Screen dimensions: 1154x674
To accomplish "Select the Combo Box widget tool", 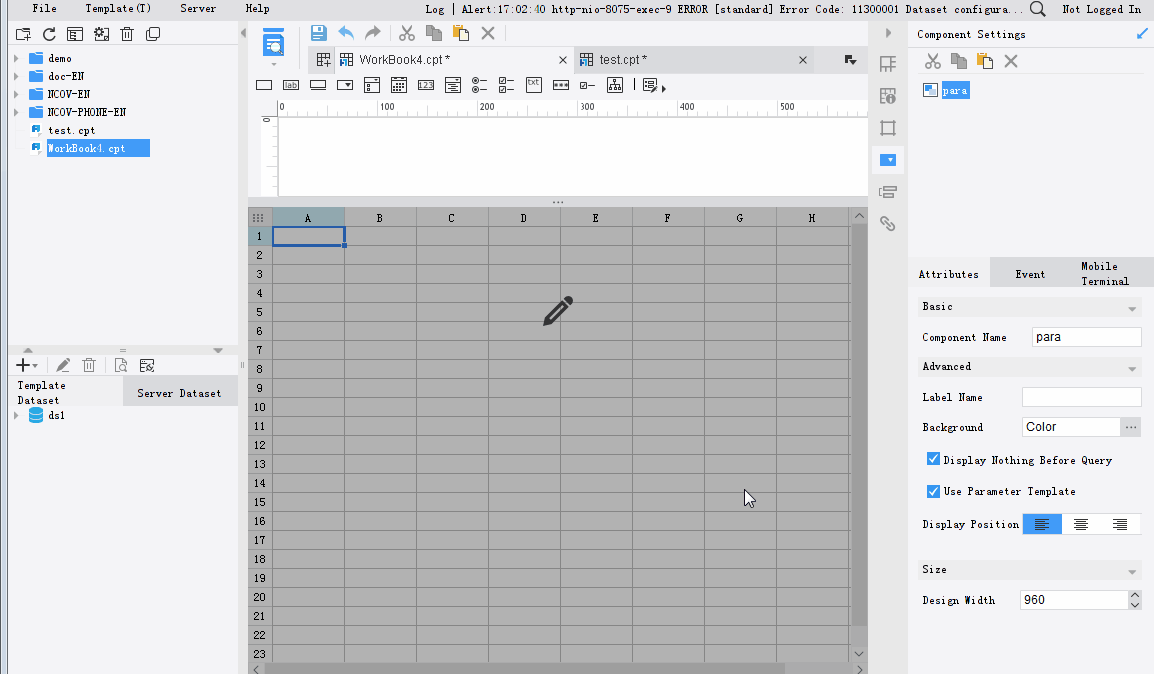I will 344,85.
